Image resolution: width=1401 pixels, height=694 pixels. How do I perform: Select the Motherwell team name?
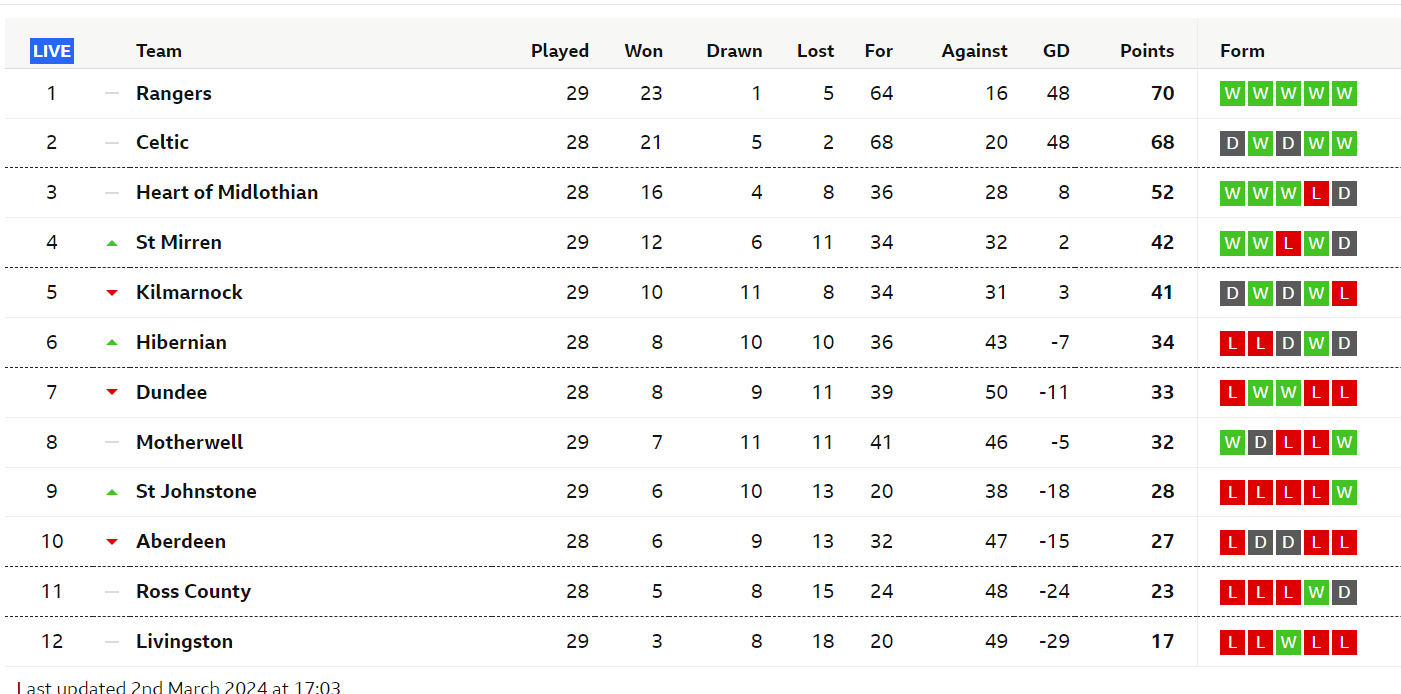[x=189, y=442]
